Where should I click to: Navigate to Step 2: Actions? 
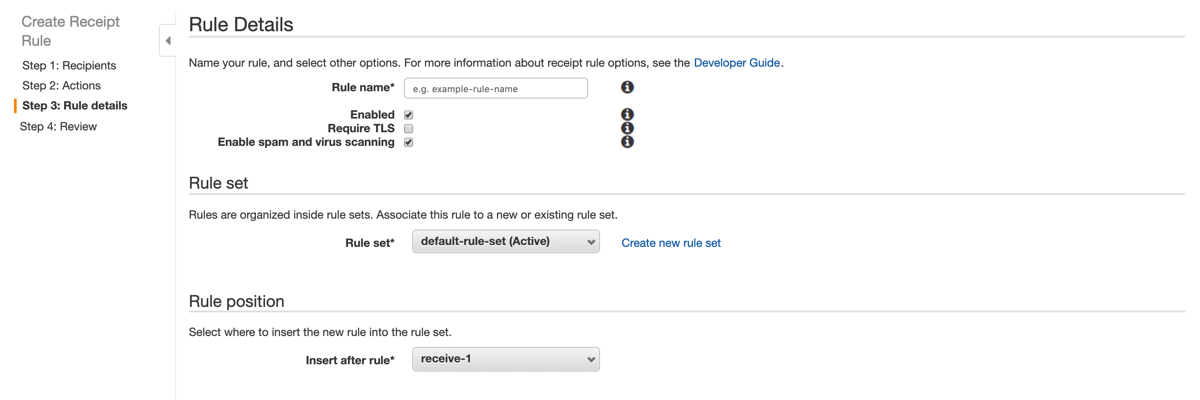[61, 85]
